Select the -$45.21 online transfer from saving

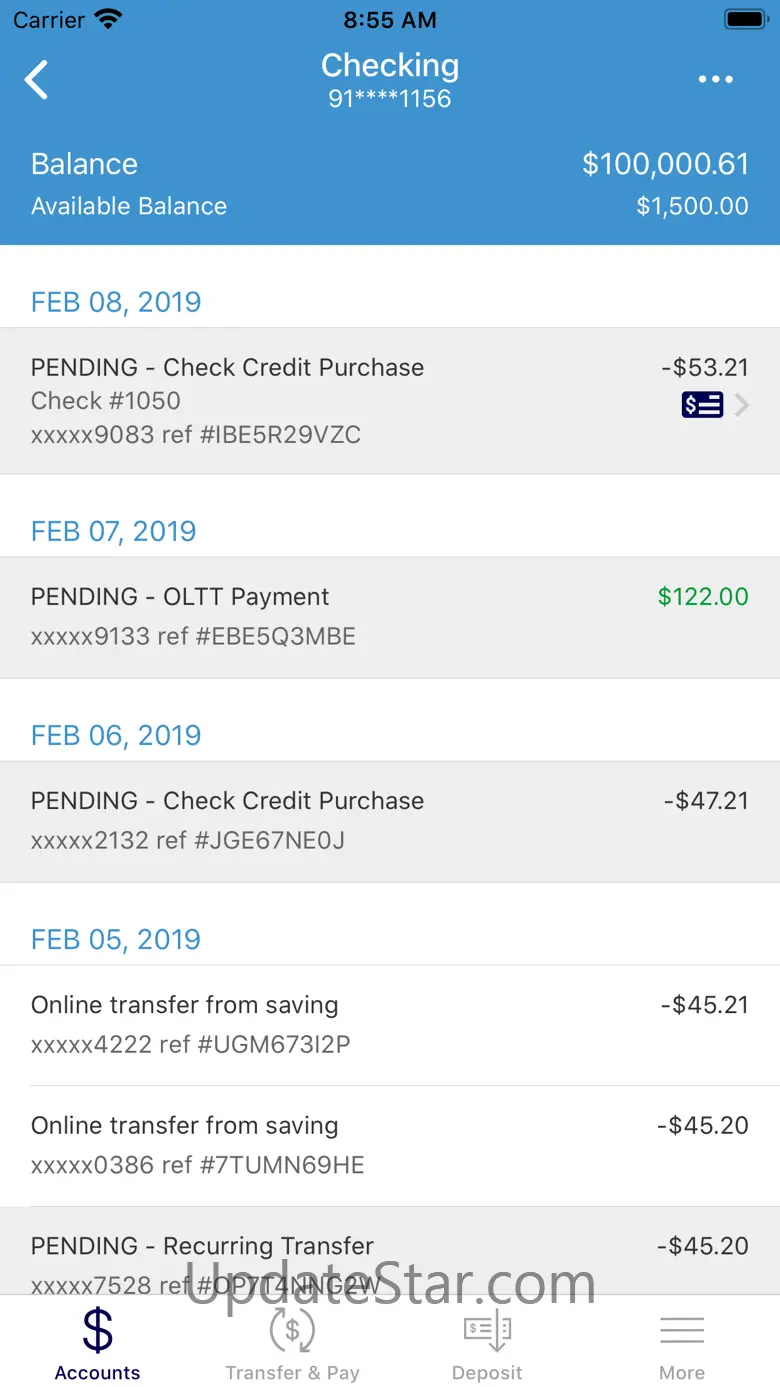pyautogui.click(x=390, y=1025)
